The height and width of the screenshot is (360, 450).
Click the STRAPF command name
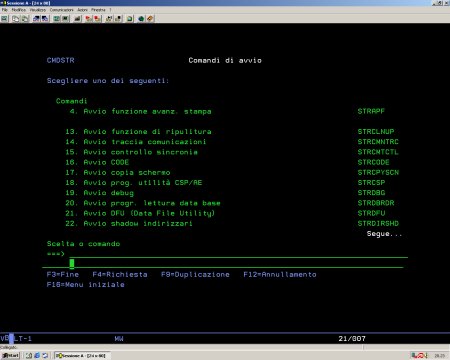(371, 111)
